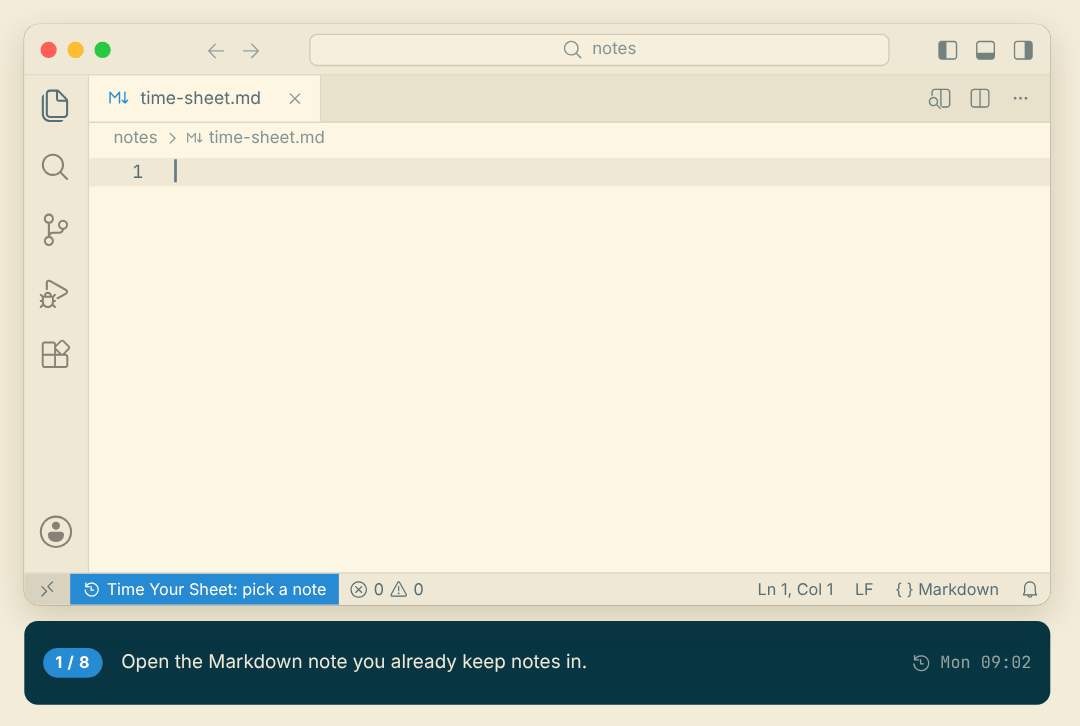The image size is (1080, 726).
Task: Change the LF end of line sequence
Action: pos(864,590)
